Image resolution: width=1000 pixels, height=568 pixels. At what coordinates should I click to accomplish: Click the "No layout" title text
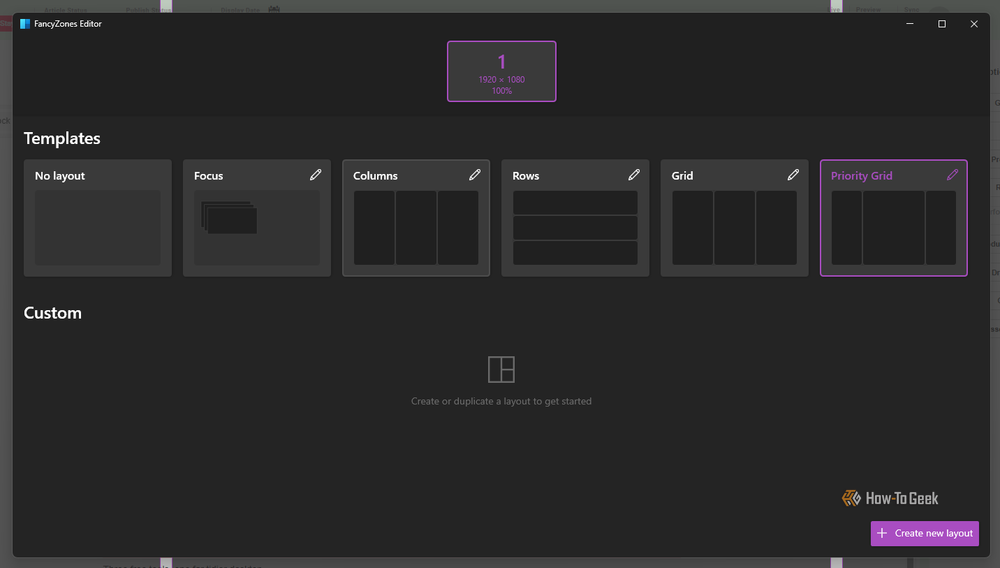(x=60, y=176)
